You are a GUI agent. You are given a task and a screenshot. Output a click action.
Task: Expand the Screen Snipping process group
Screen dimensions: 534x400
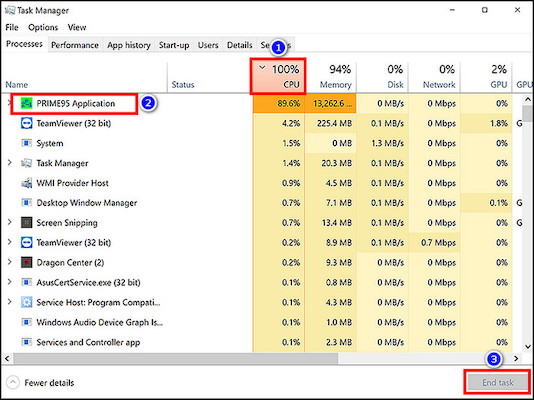10,222
